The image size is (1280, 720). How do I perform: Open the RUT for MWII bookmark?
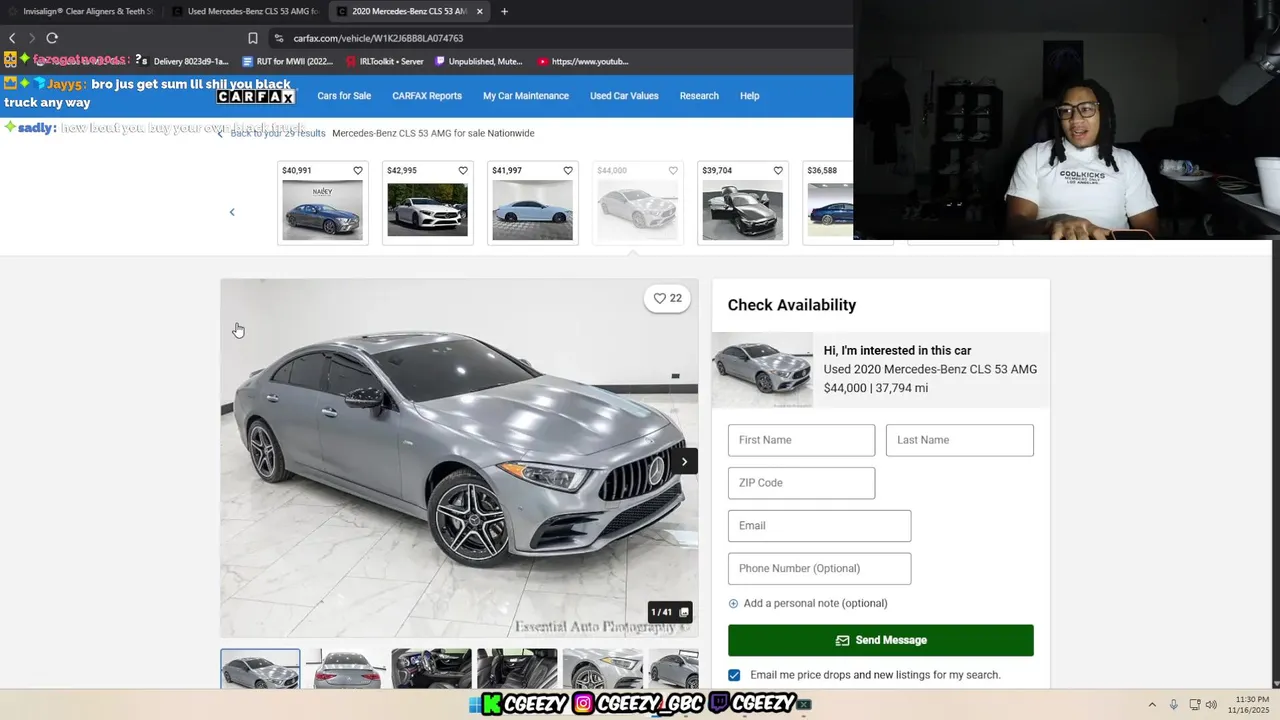click(287, 61)
